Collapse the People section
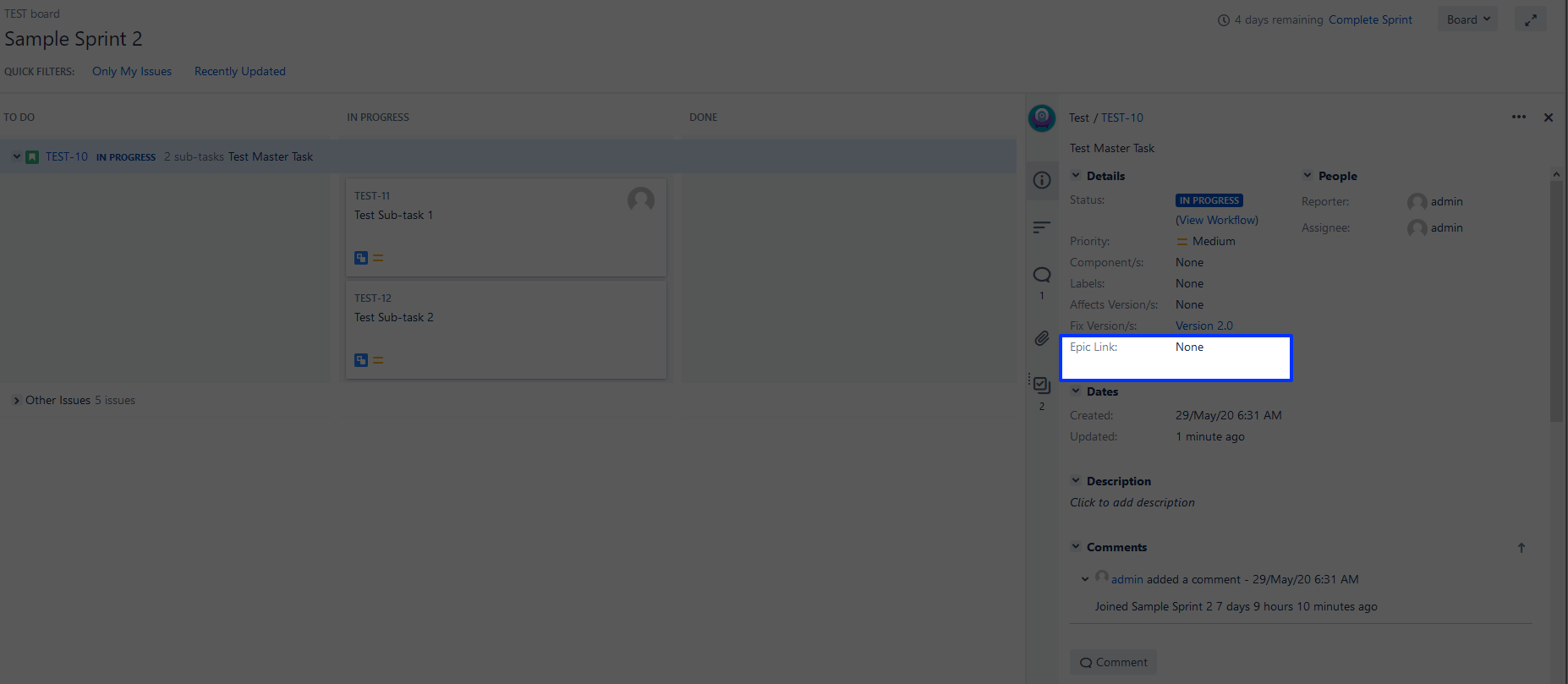This screenshot has width=1568, height=684. pyautogui.click(x=1308, y=176)
